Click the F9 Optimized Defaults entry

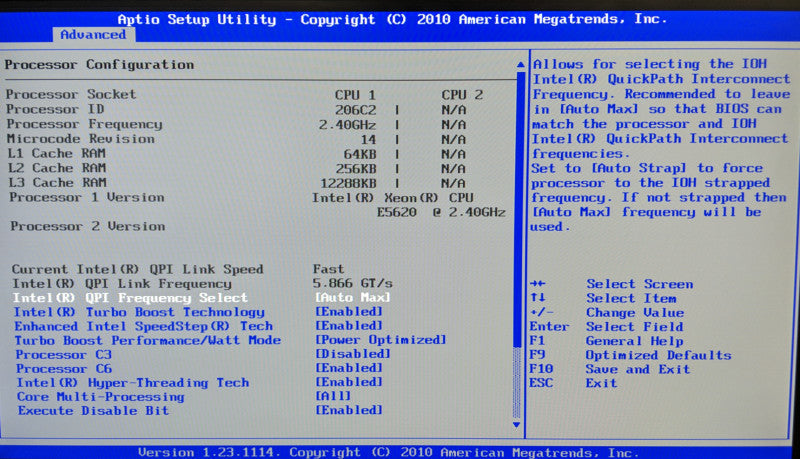click(x=631, y=355)
